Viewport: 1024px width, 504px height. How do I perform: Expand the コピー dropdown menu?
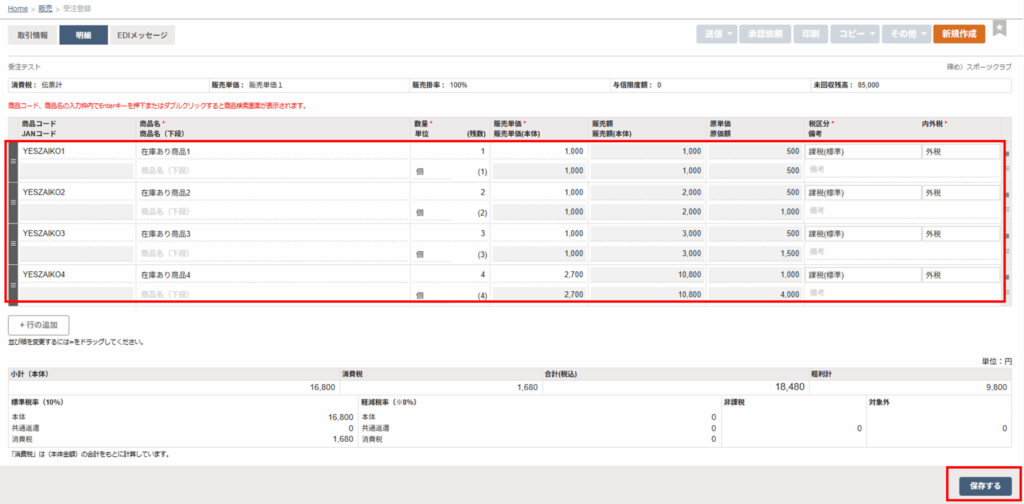(854, 34)
